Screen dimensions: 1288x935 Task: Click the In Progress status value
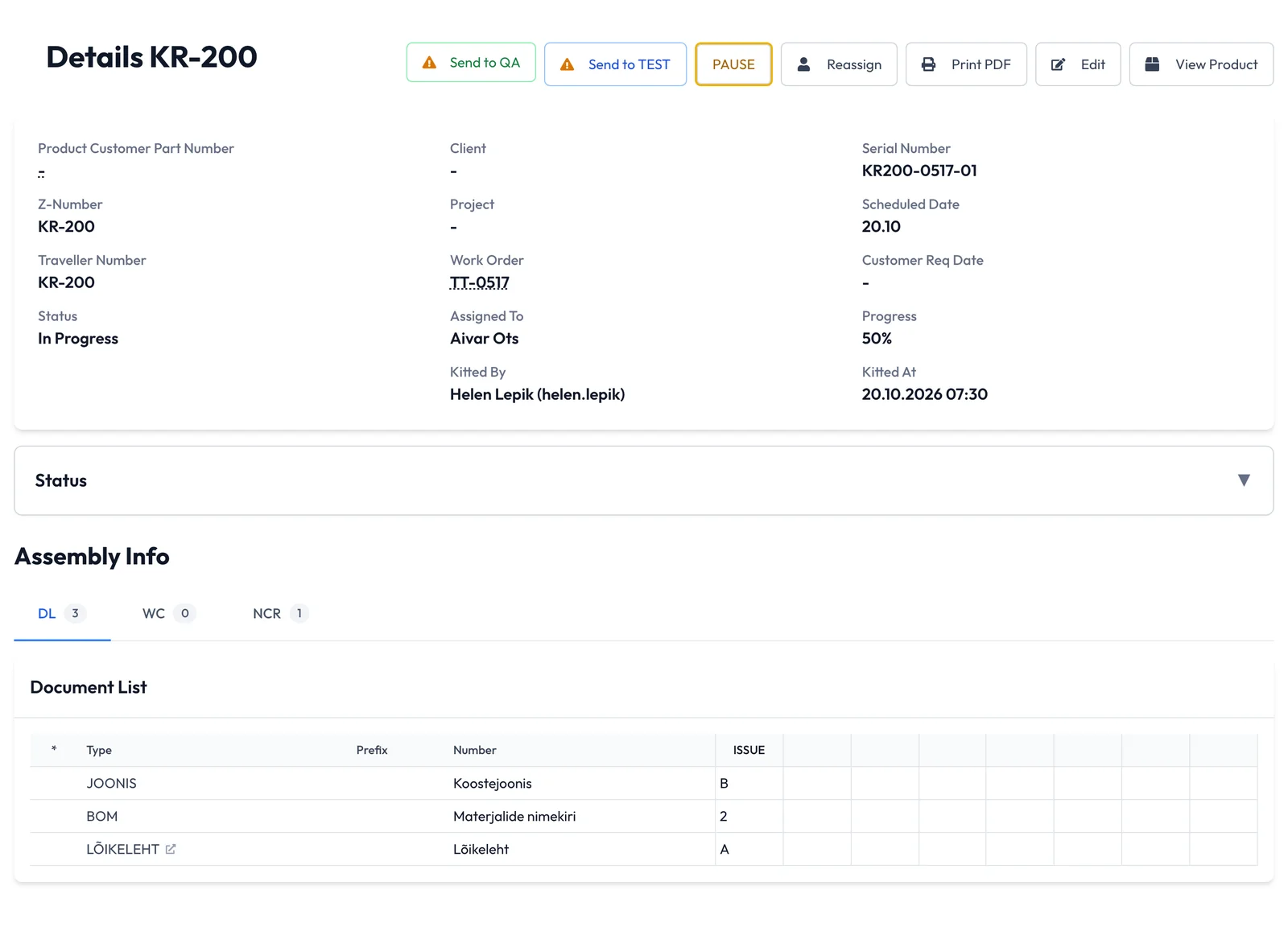point(78,339)
